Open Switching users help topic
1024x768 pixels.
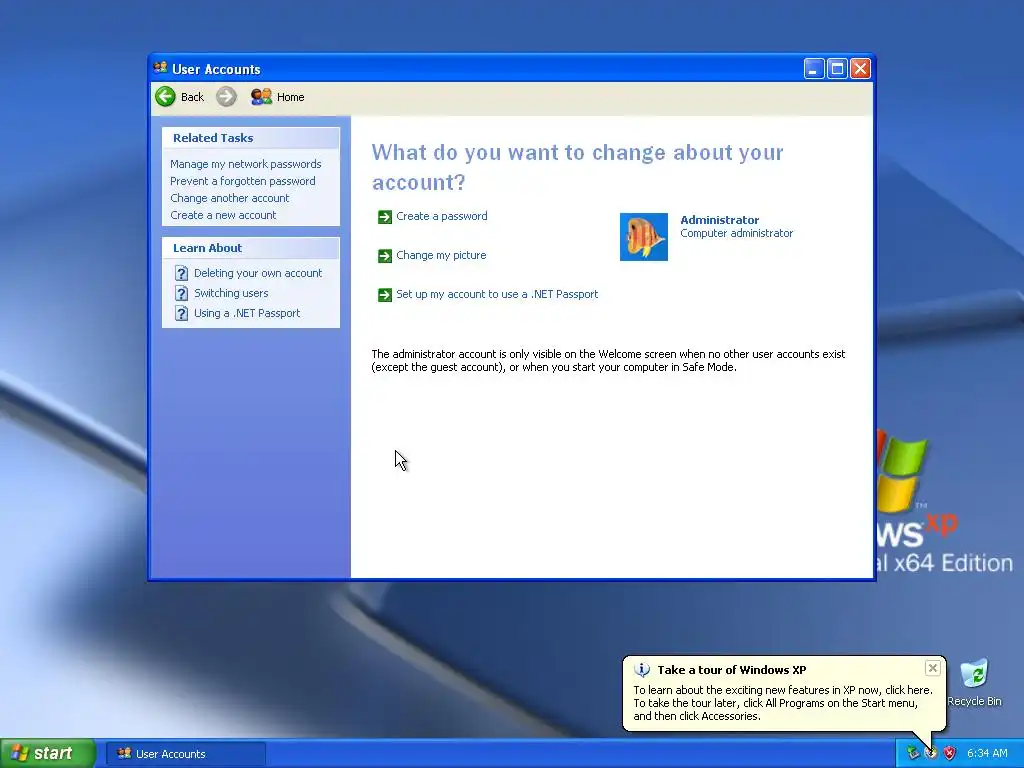pos(231,293)
